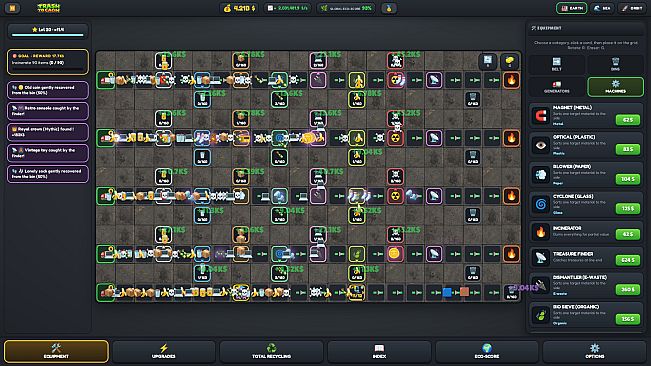Click treasure finder dish on third belt row
The width and height of the screenshot is (651, 366).
(x=434, y=196)
